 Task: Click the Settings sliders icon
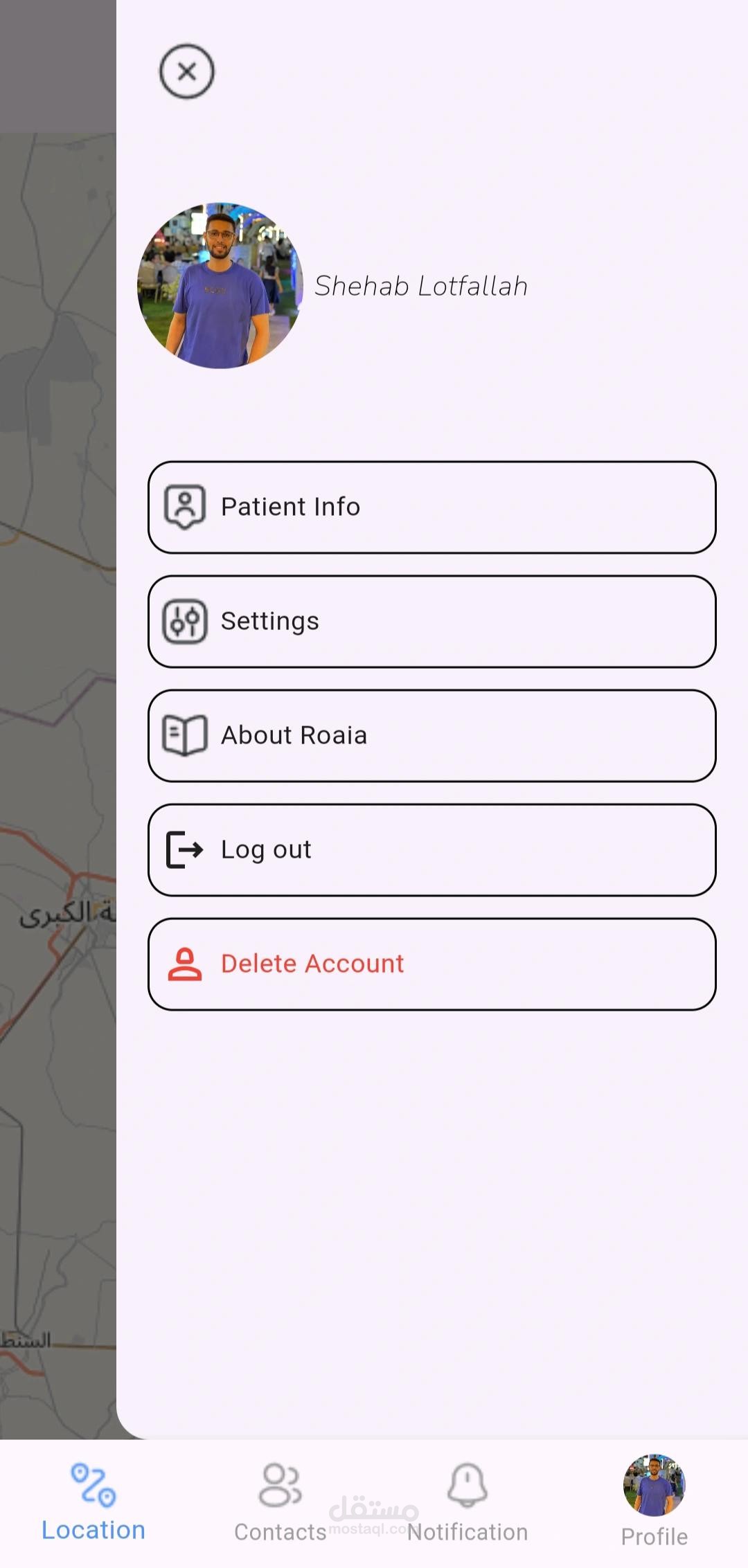click(184, 621)
